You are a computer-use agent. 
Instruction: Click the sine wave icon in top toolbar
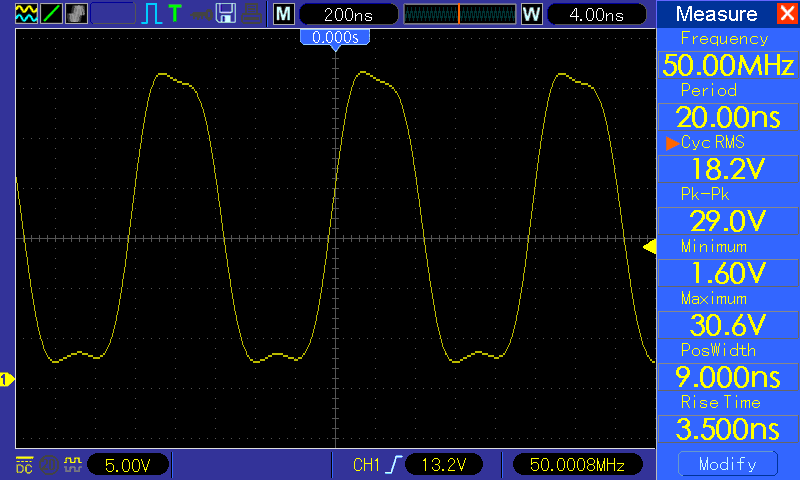tap(26, 14)
